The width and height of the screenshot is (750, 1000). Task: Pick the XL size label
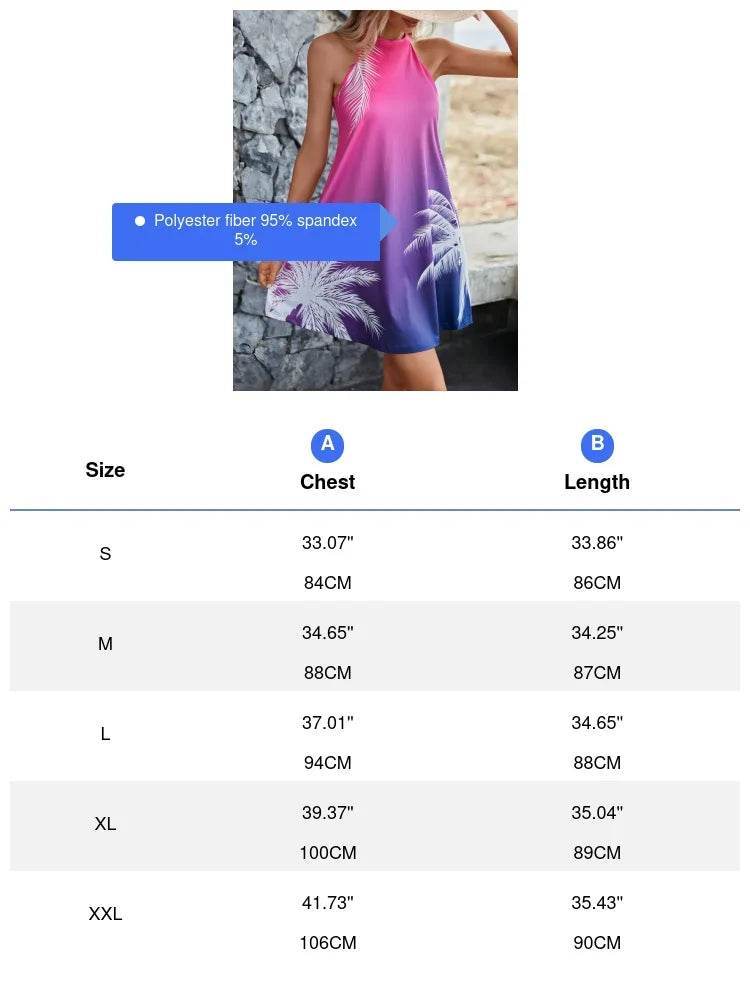105,824
